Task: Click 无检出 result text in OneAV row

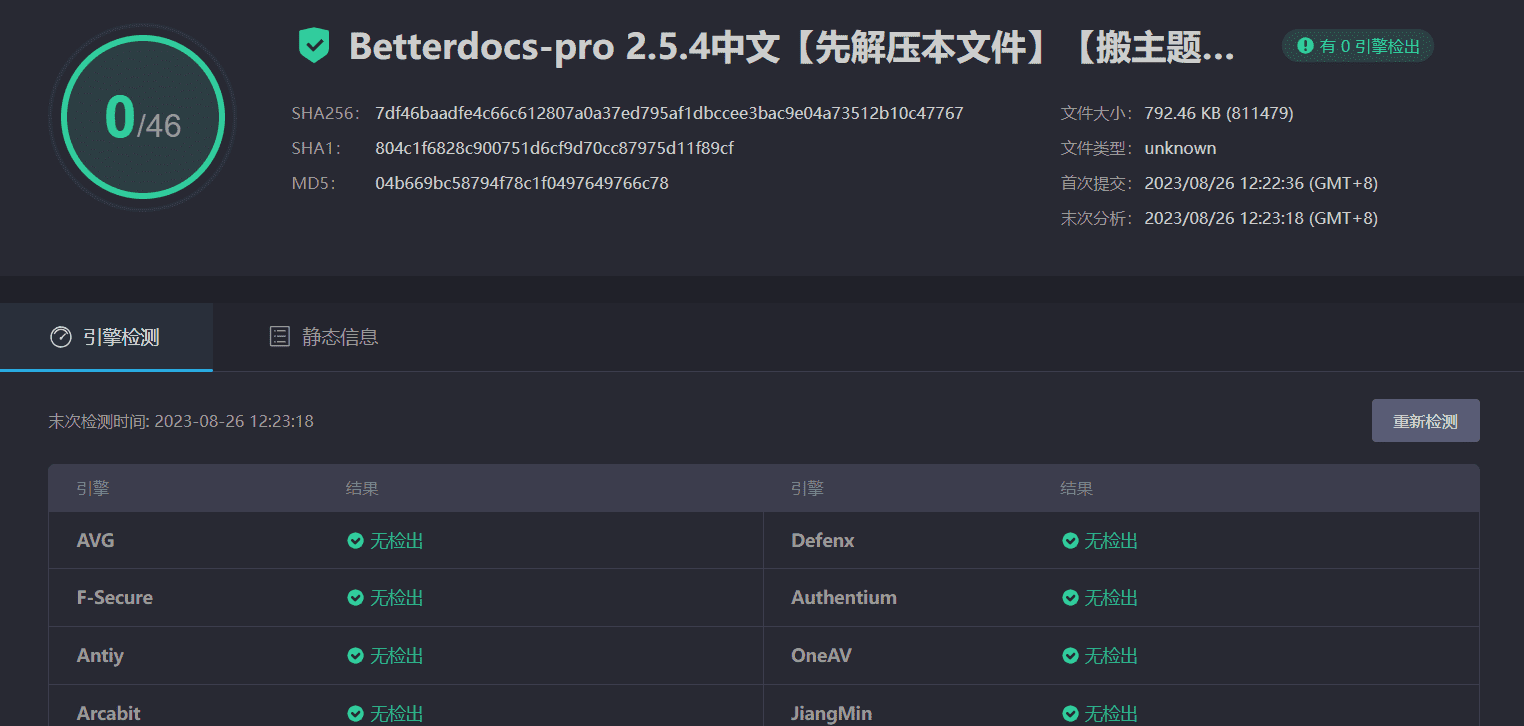Action: (x=1112, y=656)
